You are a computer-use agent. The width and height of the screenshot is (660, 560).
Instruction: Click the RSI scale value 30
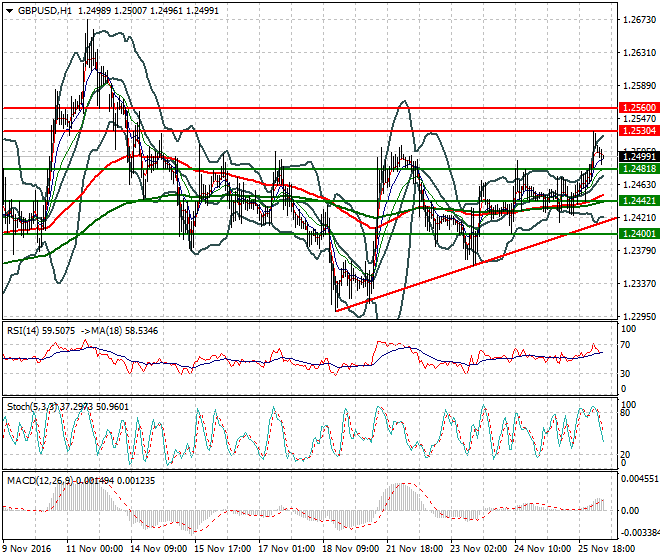(625, 374)
